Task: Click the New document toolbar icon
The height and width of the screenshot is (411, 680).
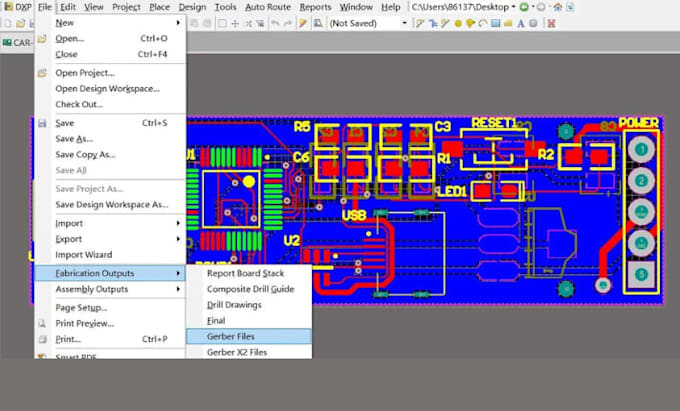Action: pos(8,23)
